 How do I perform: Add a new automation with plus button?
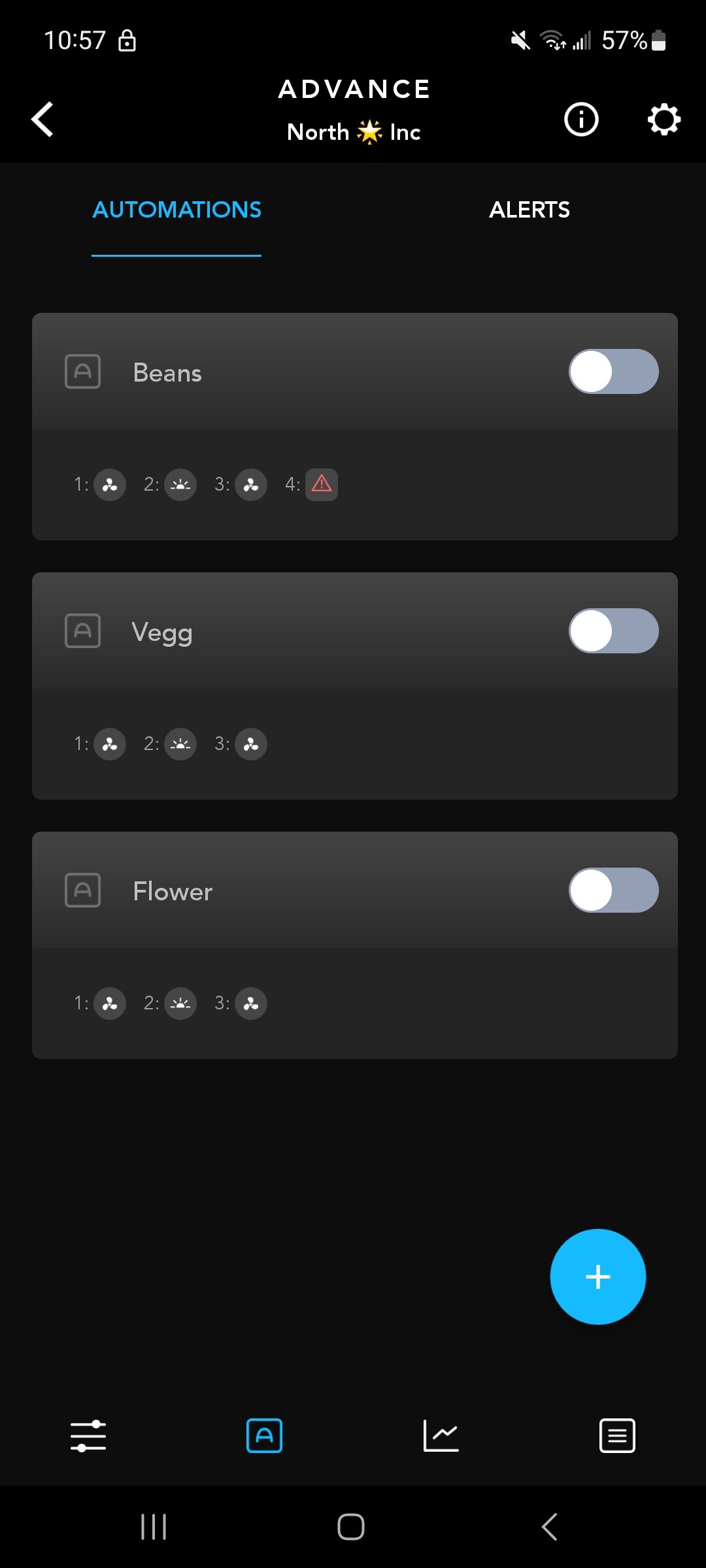[x=598, y=1277]
